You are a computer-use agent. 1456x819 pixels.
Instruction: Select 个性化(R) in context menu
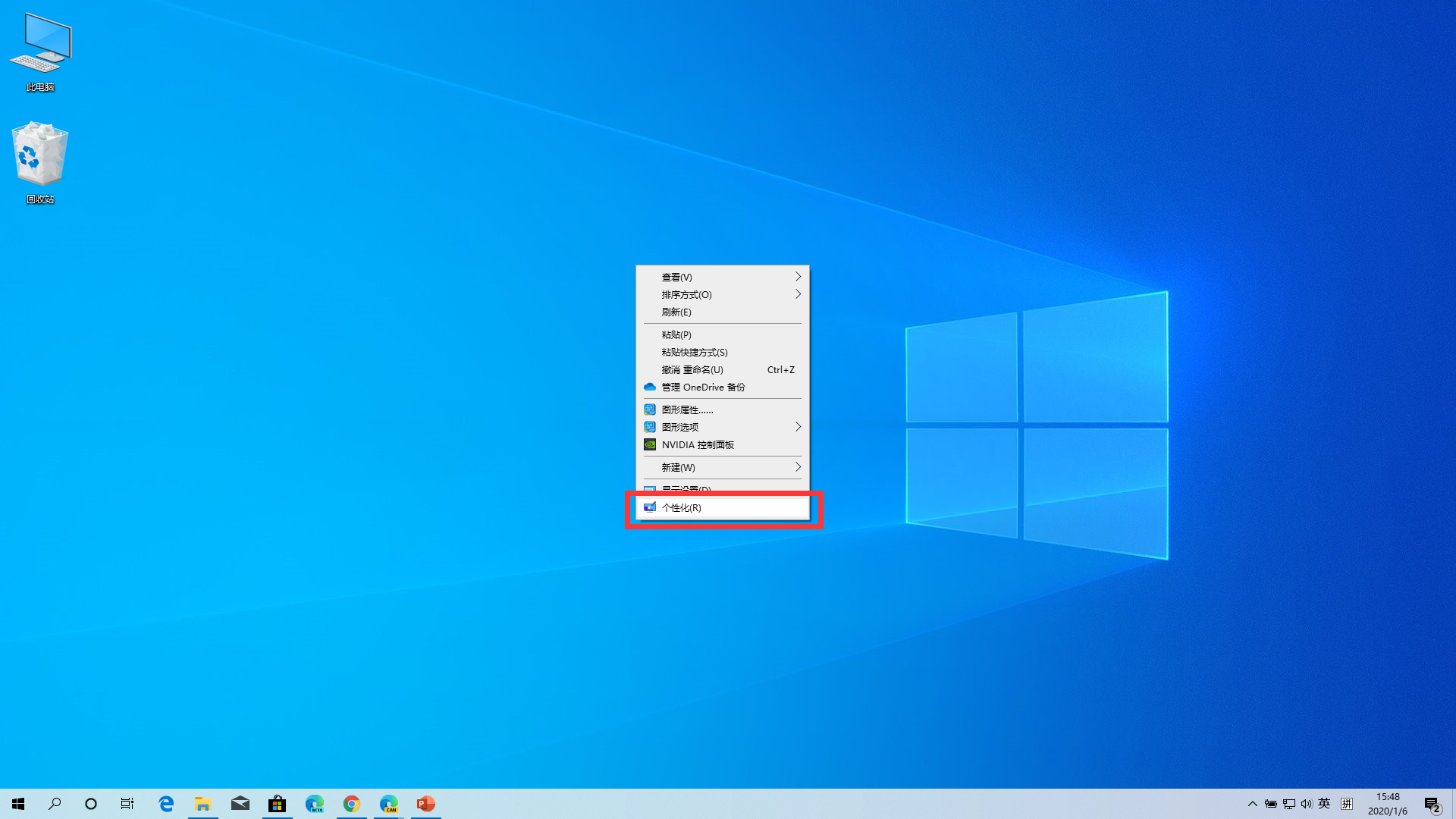point(722,507)
